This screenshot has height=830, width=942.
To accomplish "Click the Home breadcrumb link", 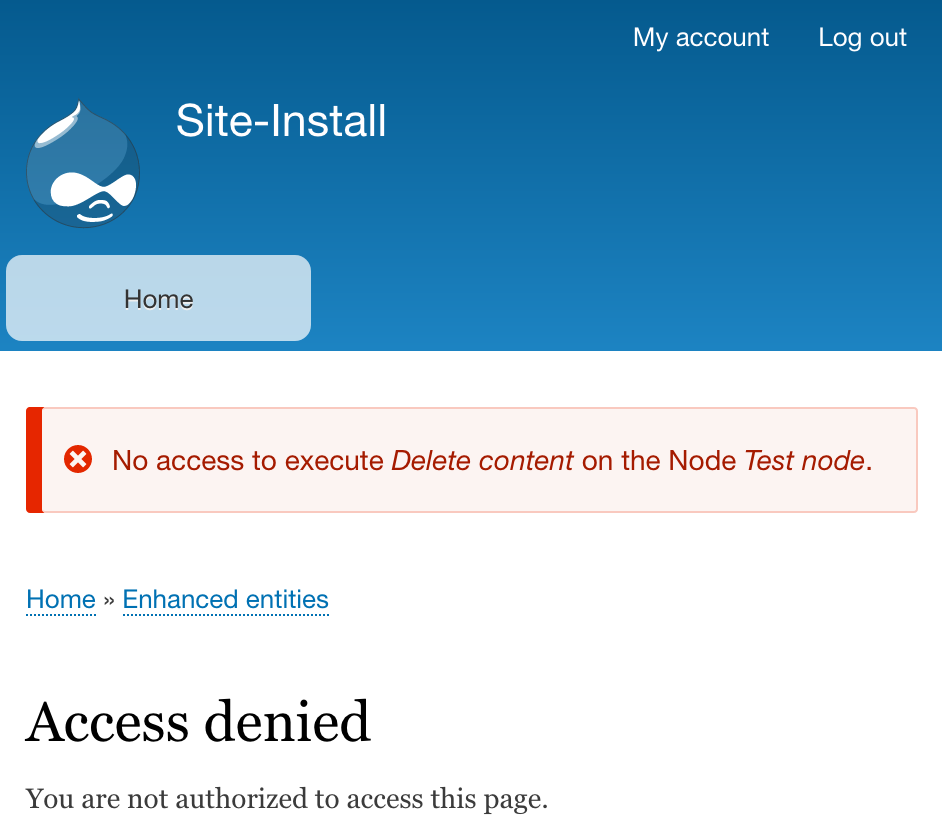I will coord(60,599).
